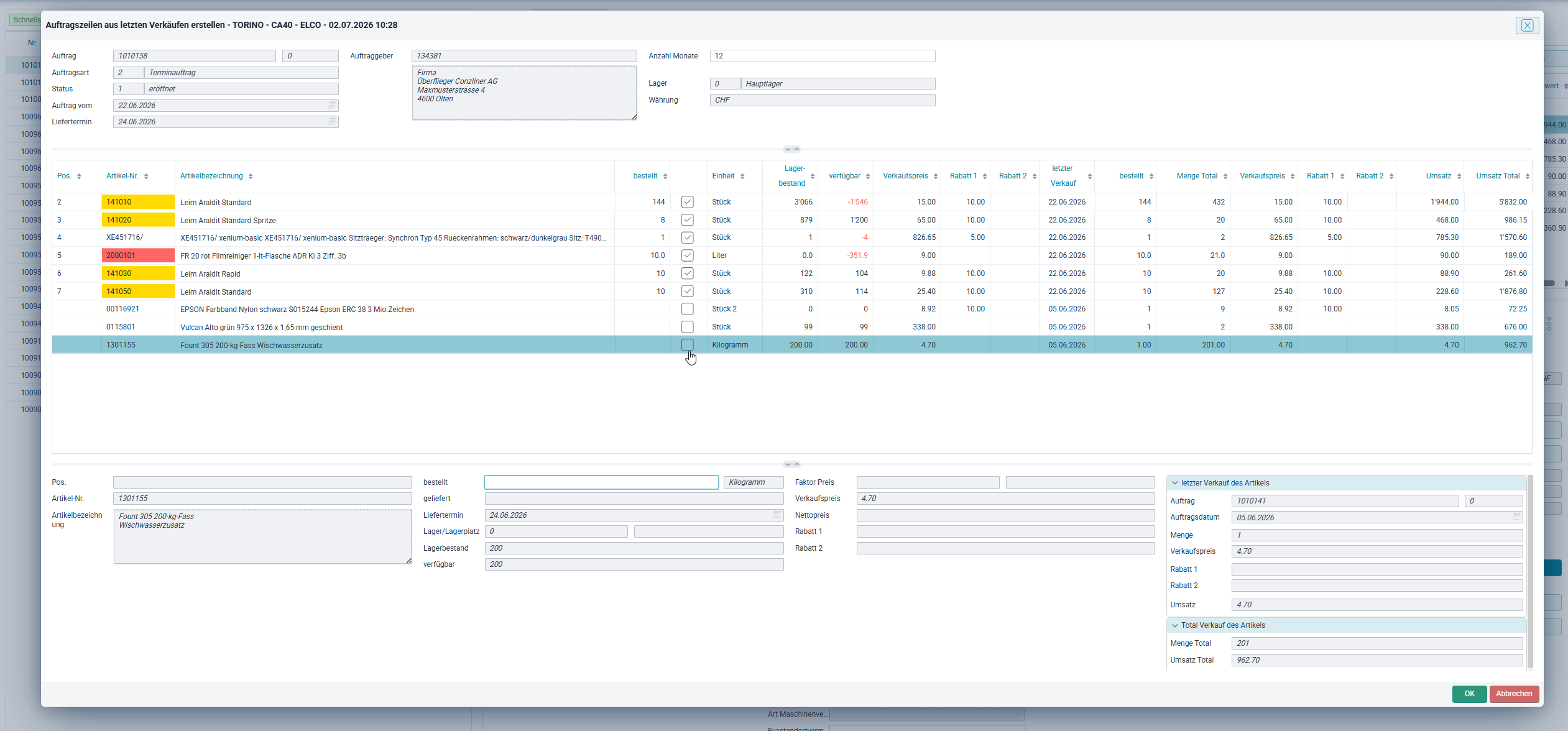
Task: Click the red Abbrechen button
Action: 1514,694
